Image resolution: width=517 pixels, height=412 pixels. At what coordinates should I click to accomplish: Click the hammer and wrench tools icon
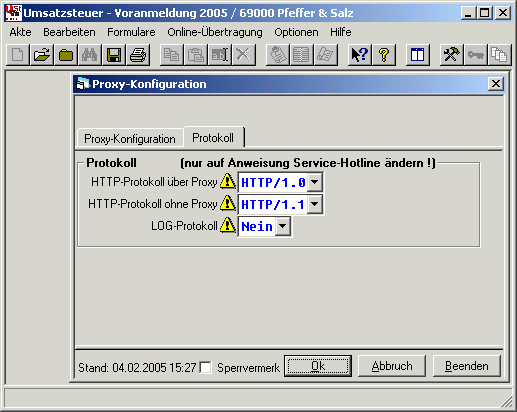[x=451, y=55]
